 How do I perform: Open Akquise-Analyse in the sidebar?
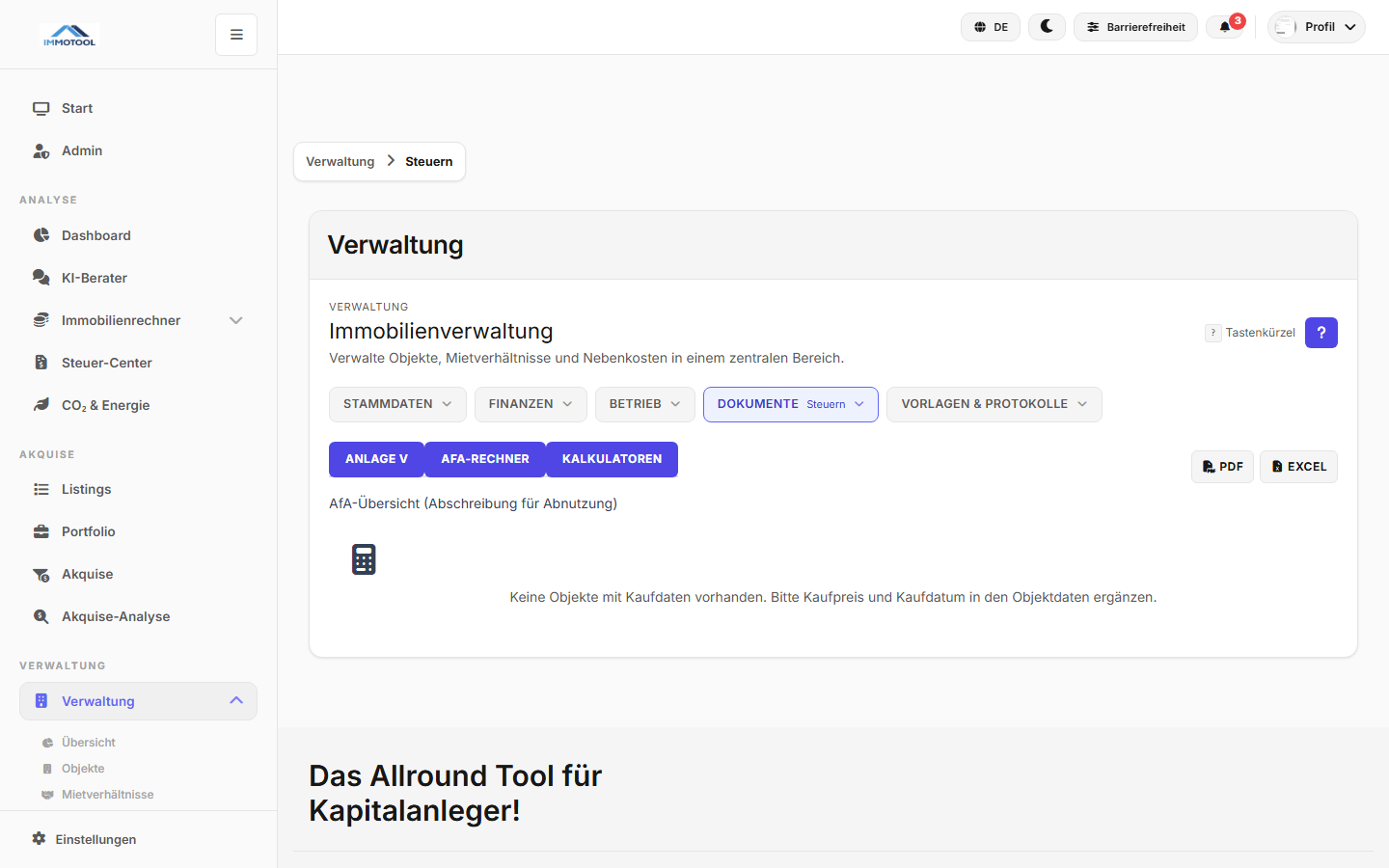116,616
